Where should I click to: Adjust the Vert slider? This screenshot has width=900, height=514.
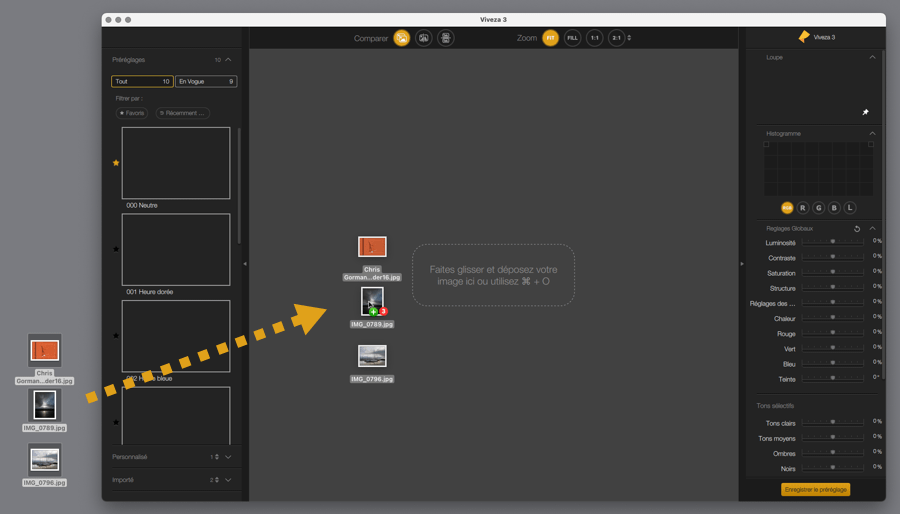pyautogui.click(x=832, y=348)
